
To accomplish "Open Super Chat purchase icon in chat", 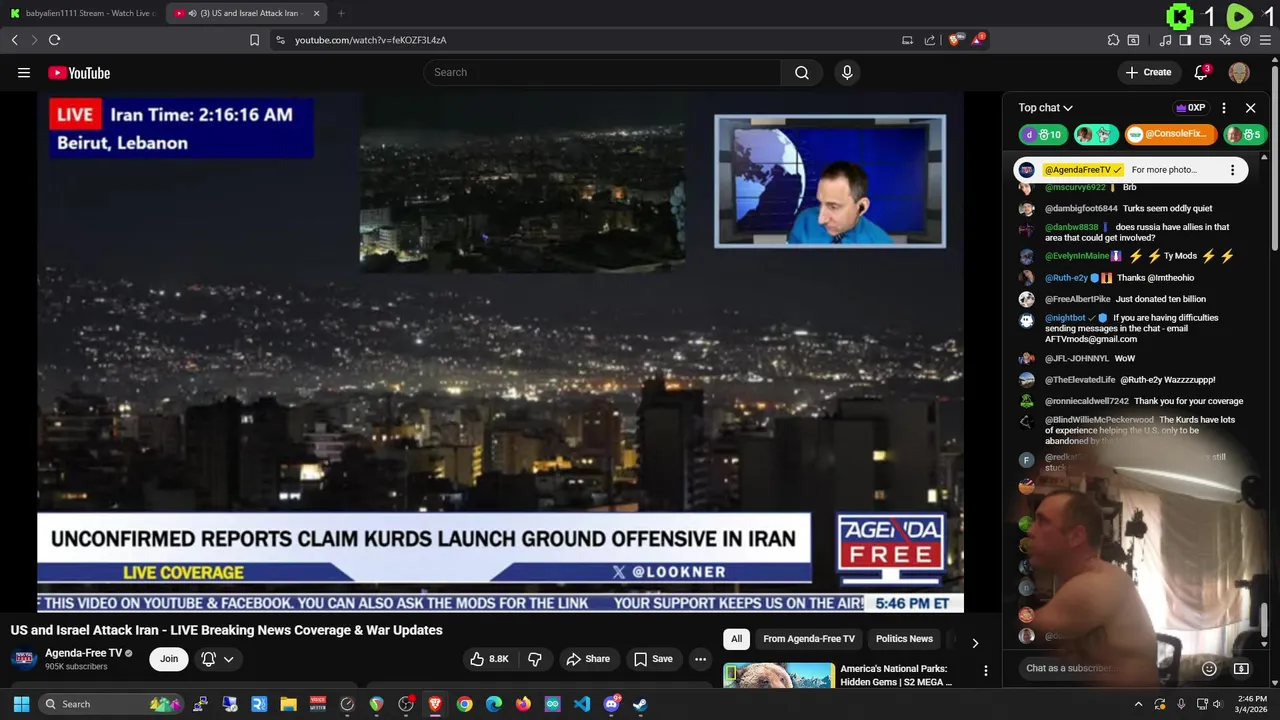I will click(1241, 668).
